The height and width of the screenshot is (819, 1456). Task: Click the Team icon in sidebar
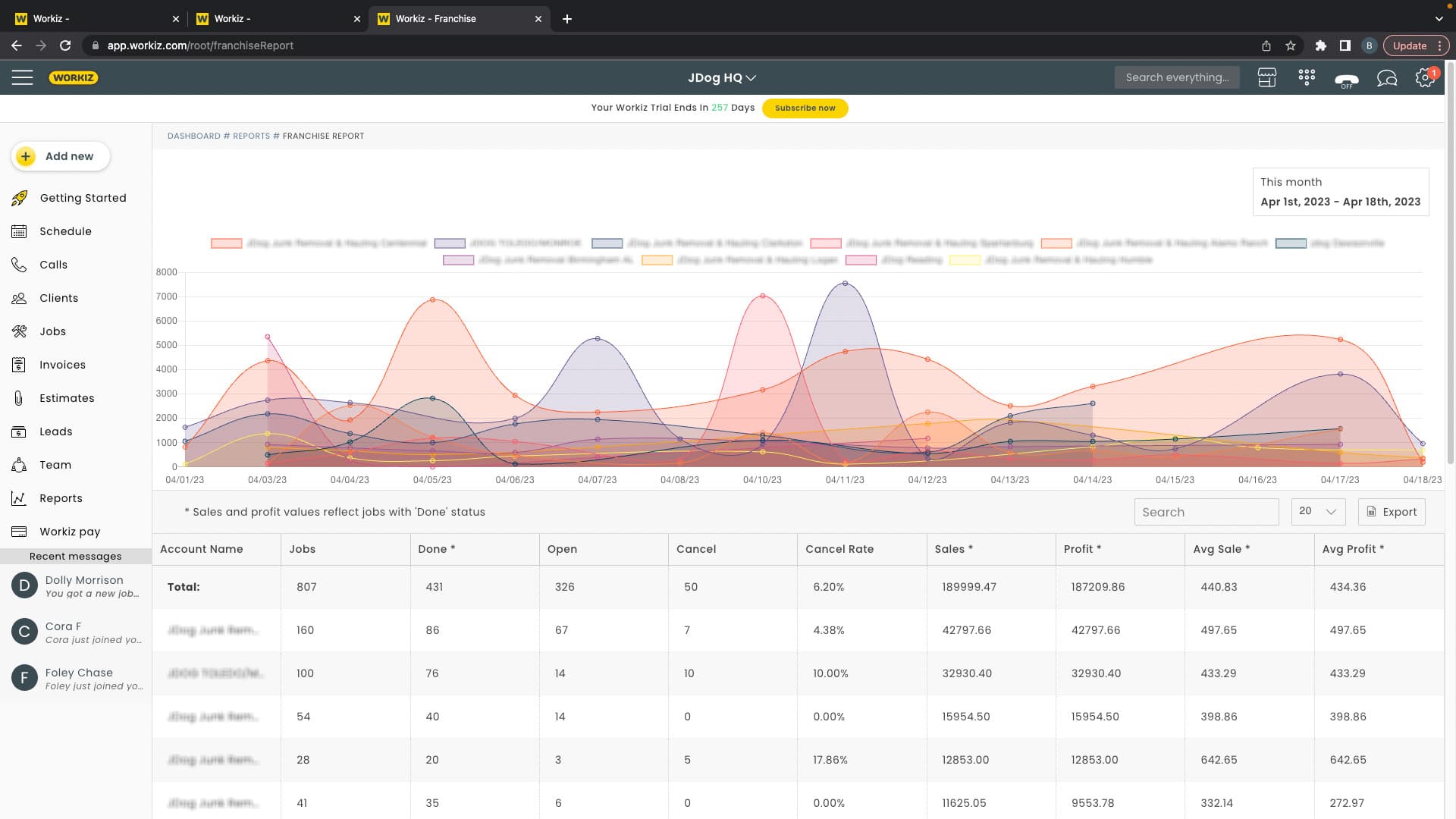click(x=19, y=465)
